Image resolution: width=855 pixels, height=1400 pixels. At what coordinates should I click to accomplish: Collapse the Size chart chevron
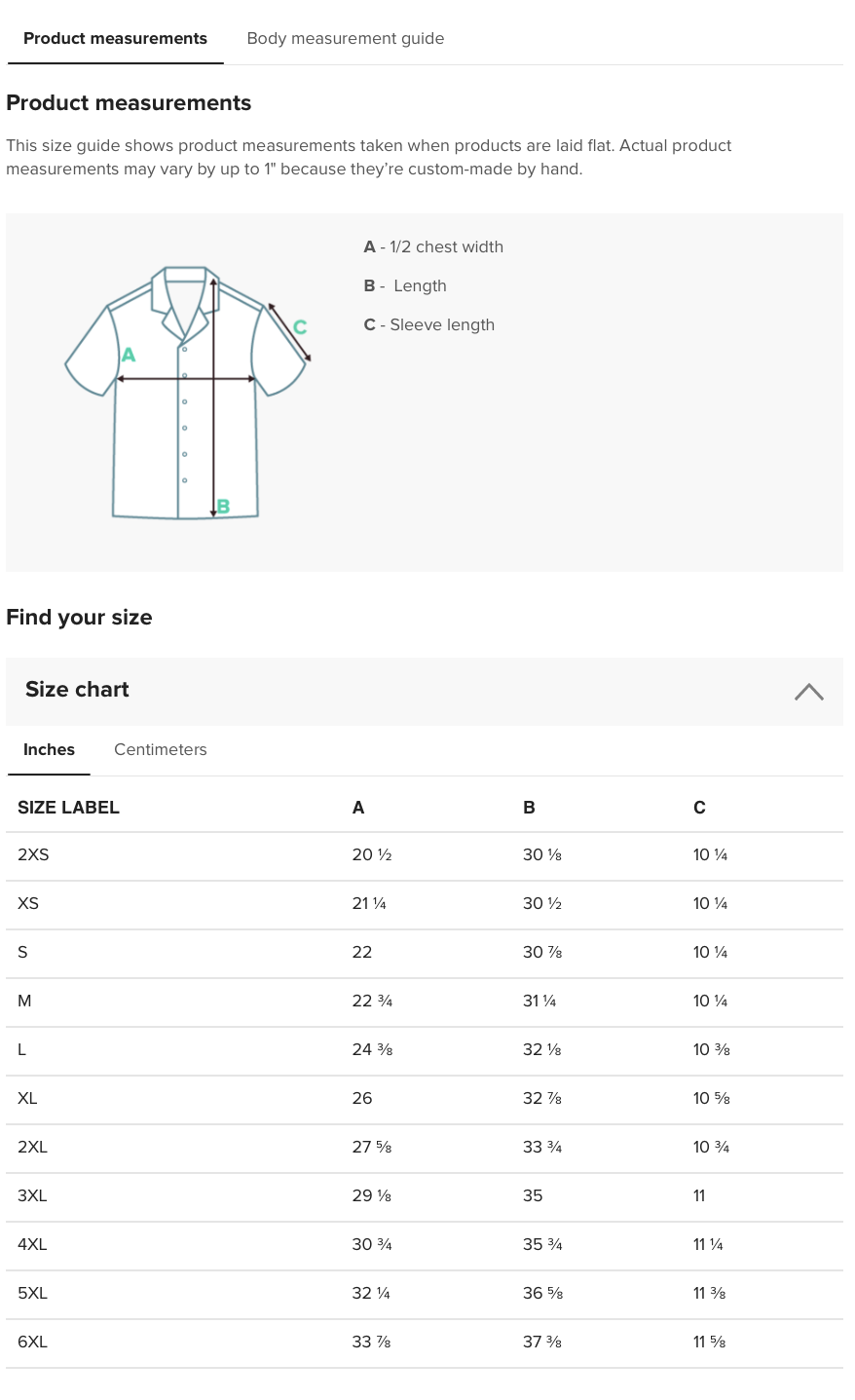click(808, 692)
